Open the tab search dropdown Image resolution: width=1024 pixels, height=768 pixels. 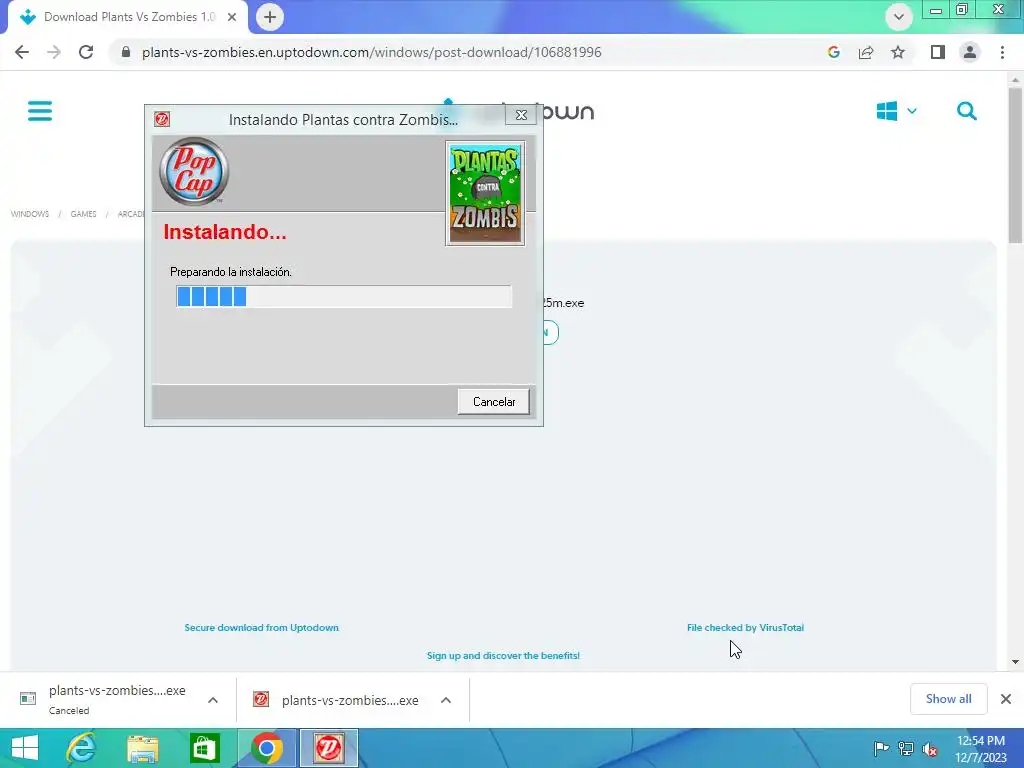point(899,17)
